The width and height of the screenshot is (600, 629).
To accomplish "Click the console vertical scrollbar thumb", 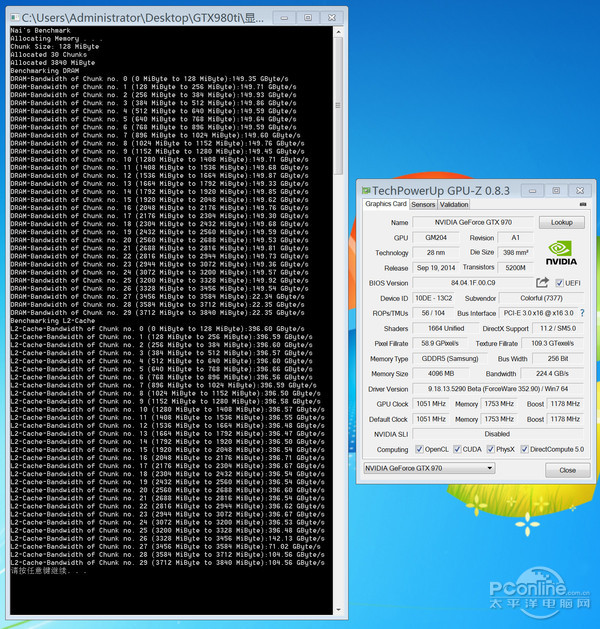I will (x=339, y=106).
